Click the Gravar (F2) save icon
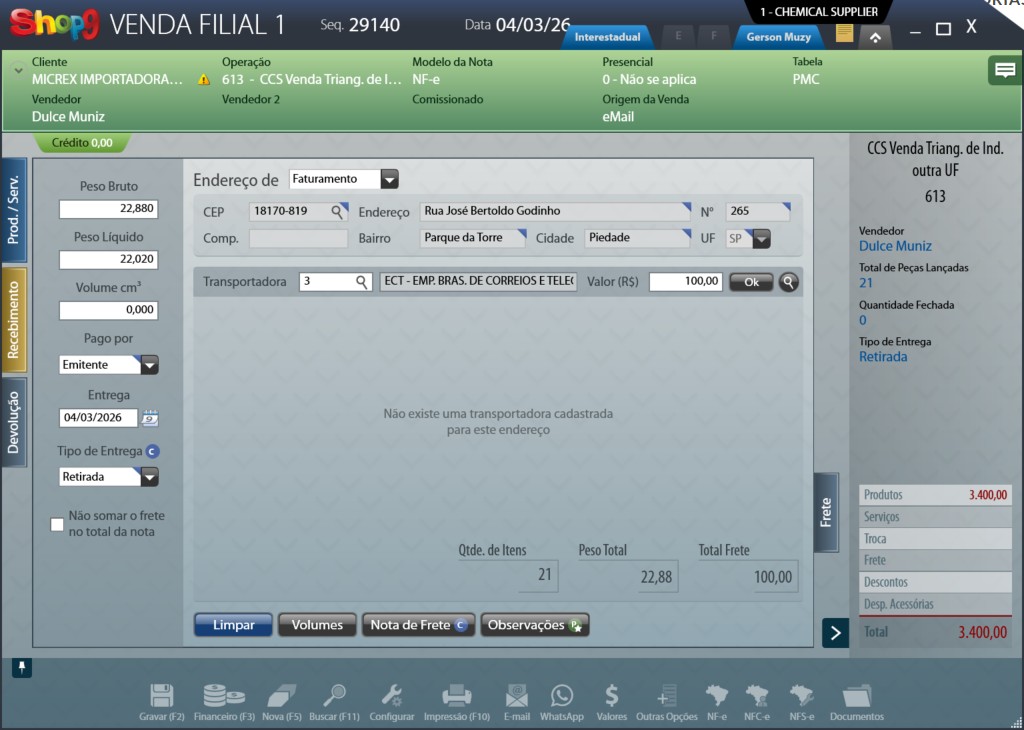The width and height of the screenshot is (1024, 730). tap(162, 696)
